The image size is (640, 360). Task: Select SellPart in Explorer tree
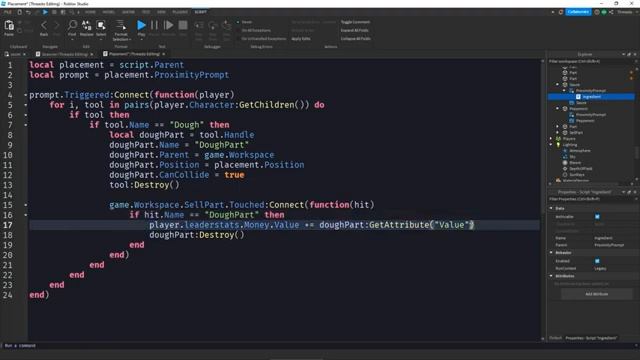click(x=576, y=133)
